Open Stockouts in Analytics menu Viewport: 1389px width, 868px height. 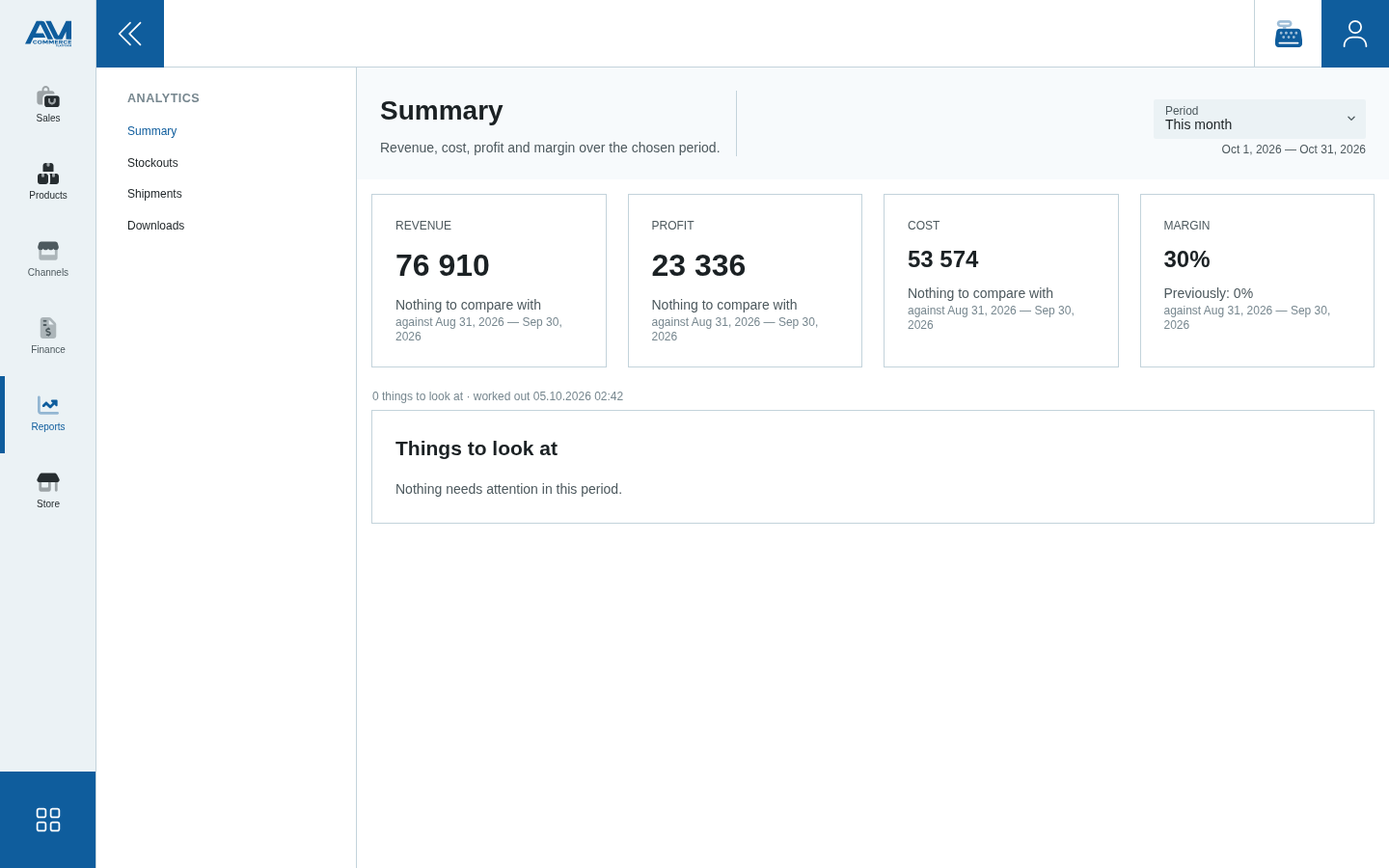(x=152, y=163)
